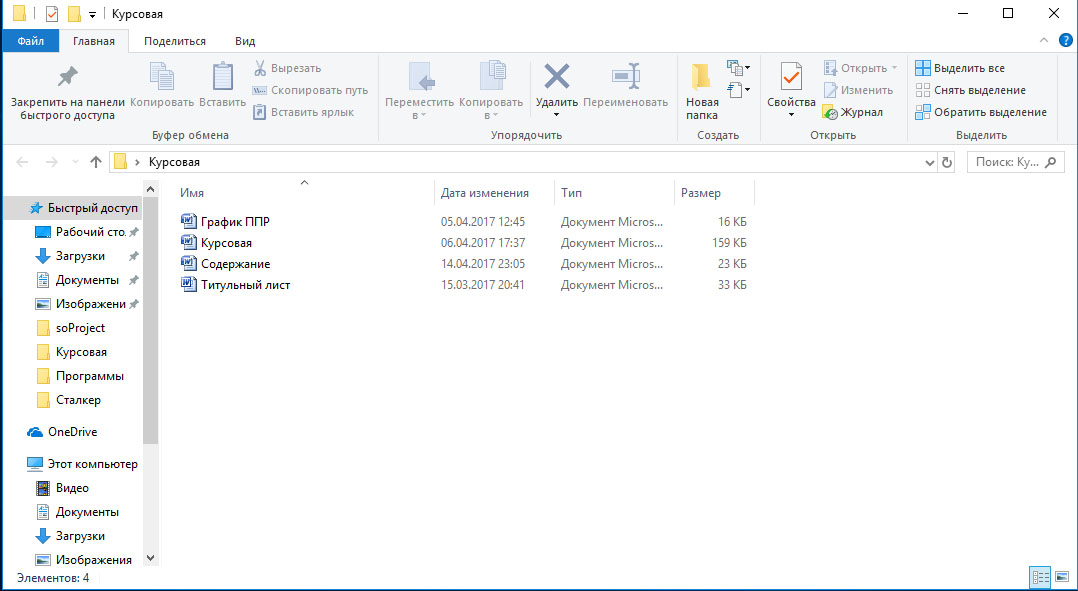The height and width of the screenshot is (591, 1078).
Task: Open address bar history dropdown
Action: [x=931, y=162]
